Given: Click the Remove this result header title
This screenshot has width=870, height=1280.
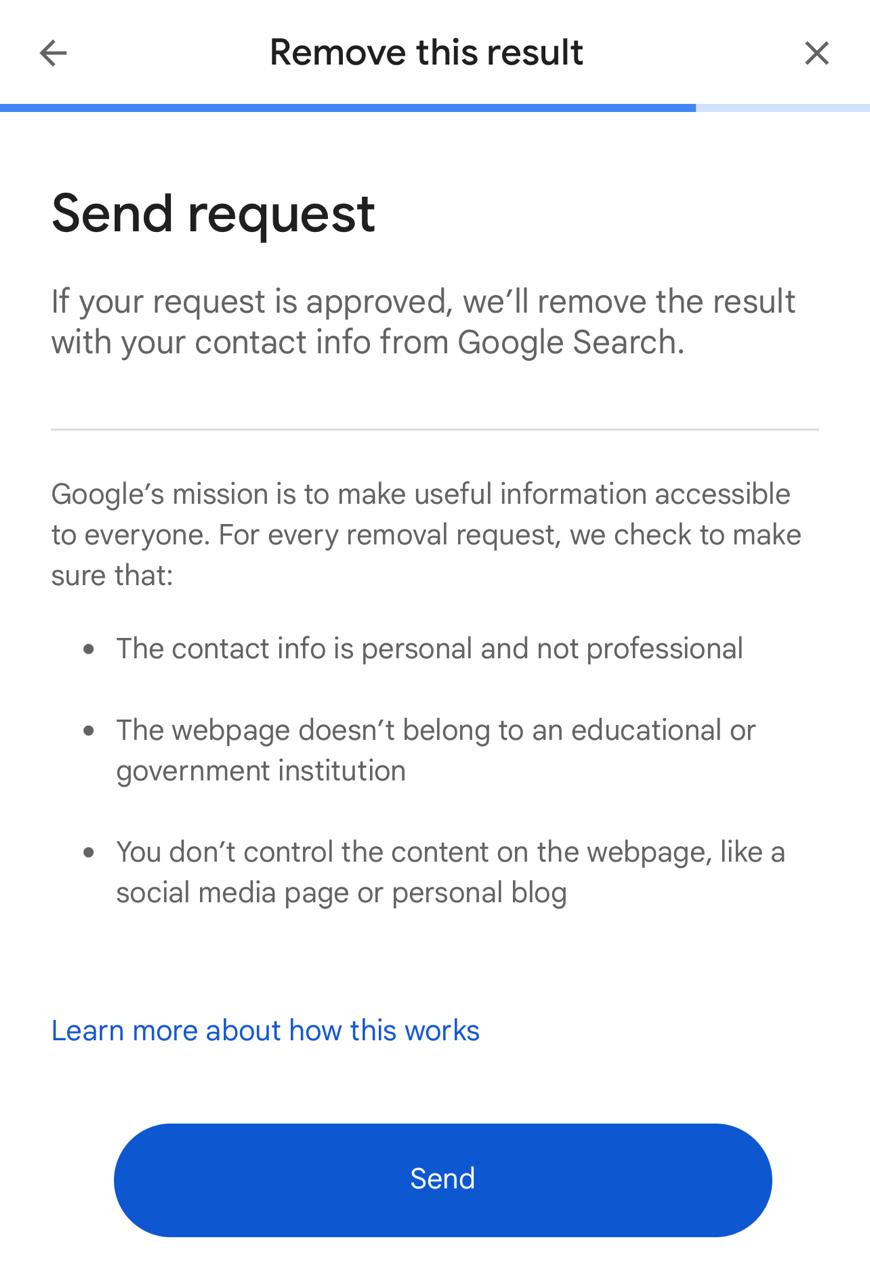Looking at the screenshot, I should tap(426, 53).
